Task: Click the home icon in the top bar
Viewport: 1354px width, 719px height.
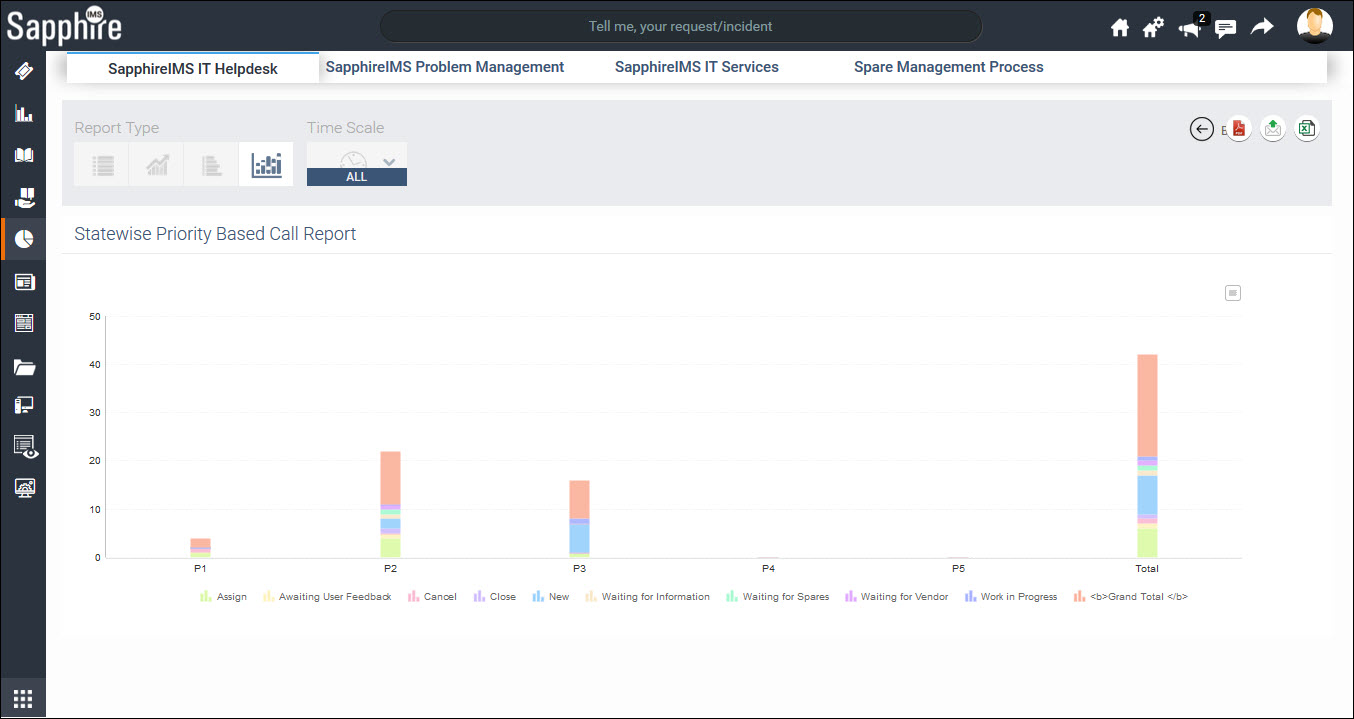Action: click(1119, 27)
